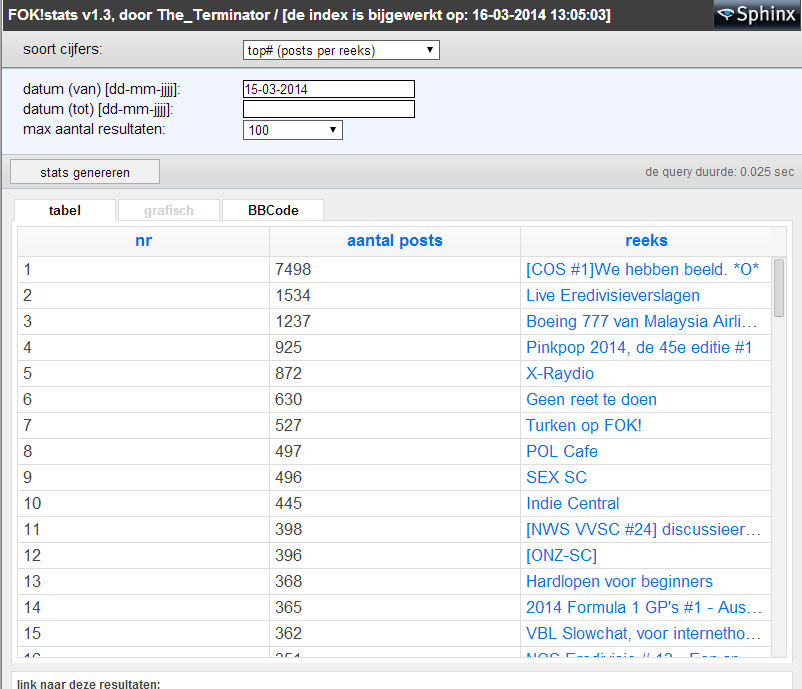The height and width of the screenshot is (689, 802).
Task: Select the 396 posts cell
Action: (395, 555)
